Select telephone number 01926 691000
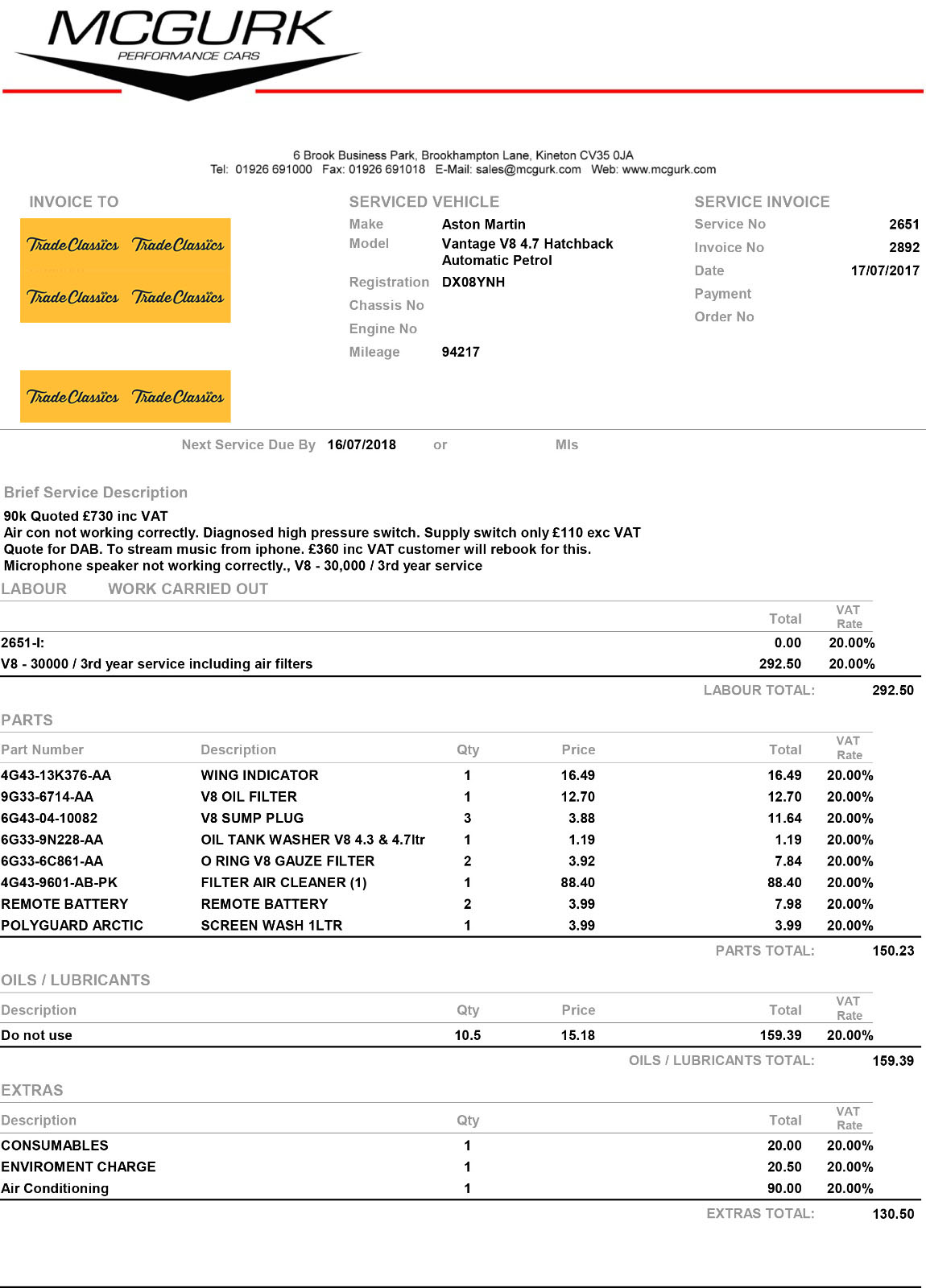Image resolution: width=926 pixels, height=1288 pixels. click(x=274, y=170)
